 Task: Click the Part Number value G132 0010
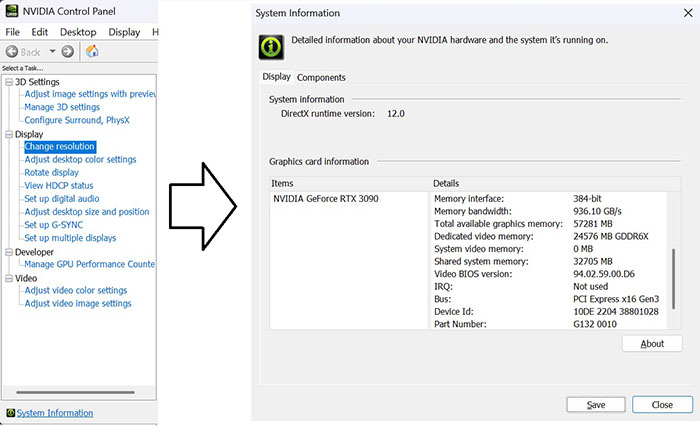point(595,324)
